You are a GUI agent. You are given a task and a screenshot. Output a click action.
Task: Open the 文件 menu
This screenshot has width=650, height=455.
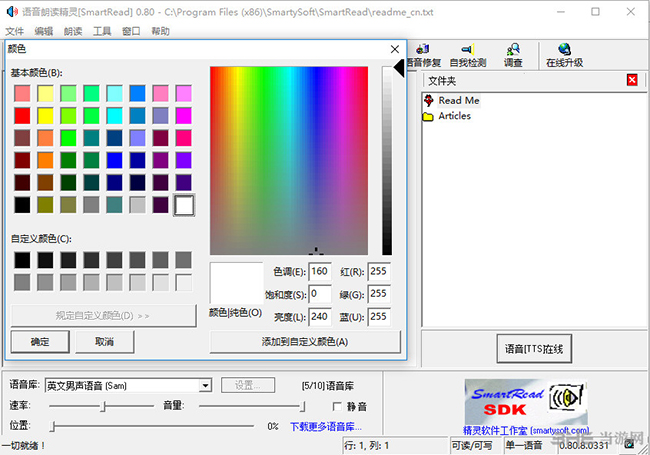[x=15, y=31]
